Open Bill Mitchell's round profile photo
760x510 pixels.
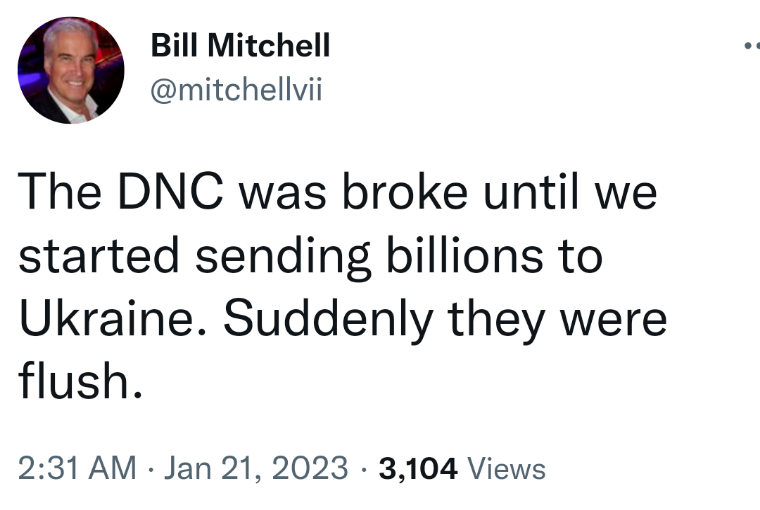point(71,70)
